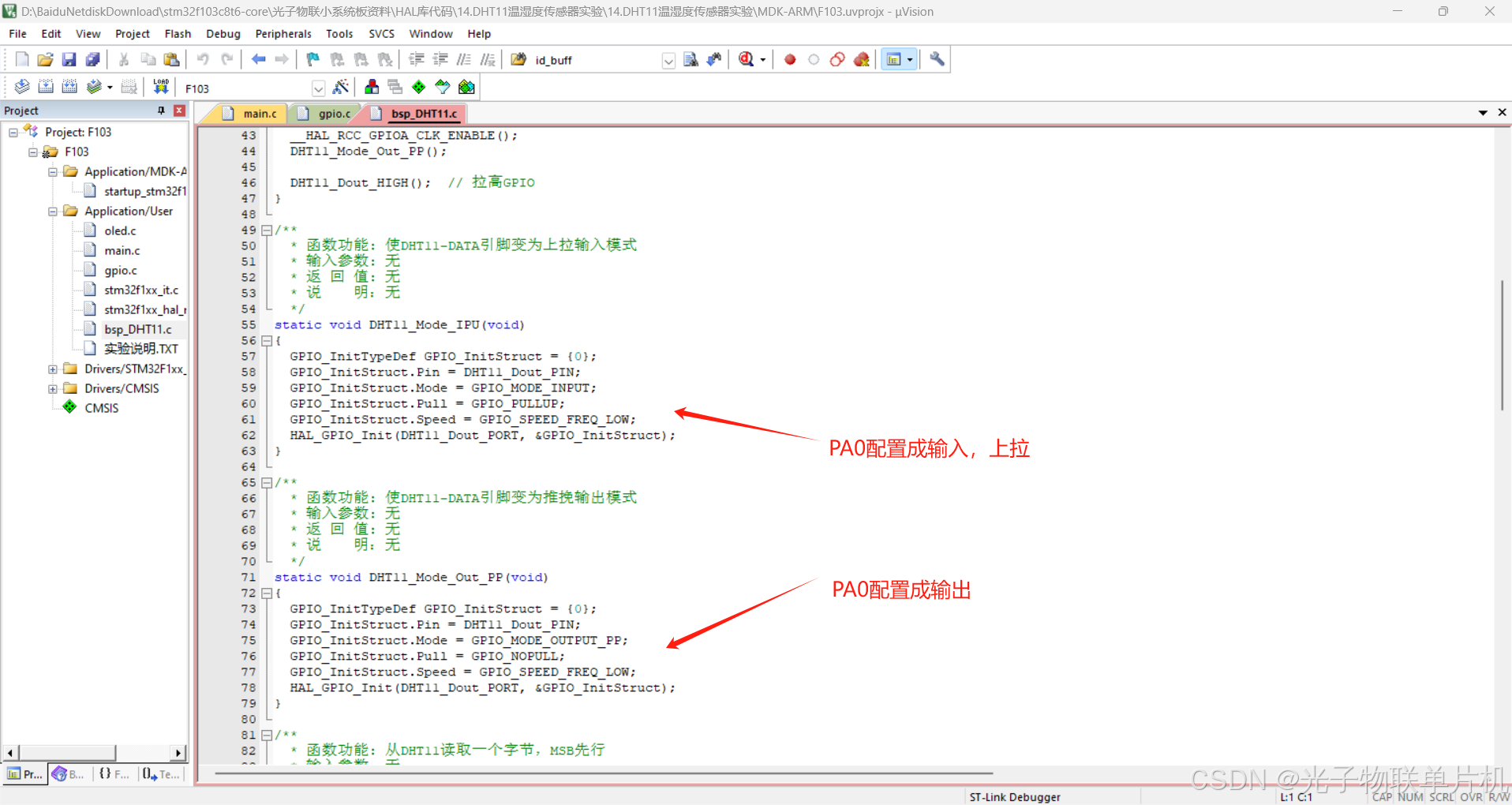Open the find text id_buff dropdown
Image resolution: width=1512 pixels, height=805 pixels.
(668, 61)
